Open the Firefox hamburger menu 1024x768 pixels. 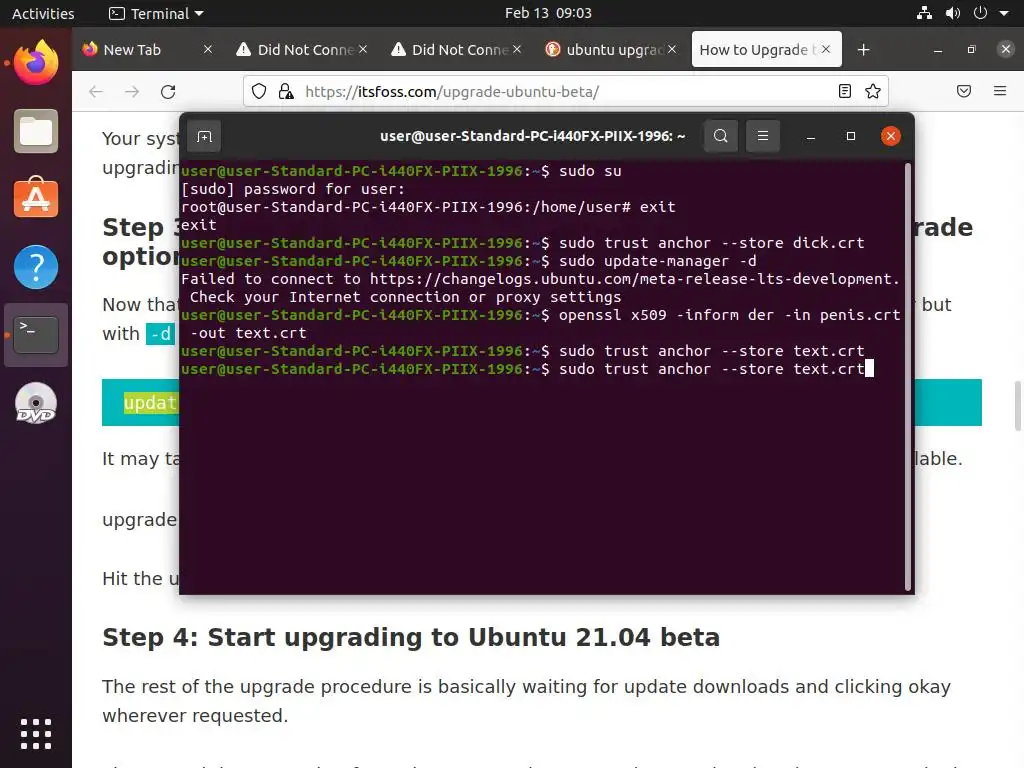[1000, 91]
